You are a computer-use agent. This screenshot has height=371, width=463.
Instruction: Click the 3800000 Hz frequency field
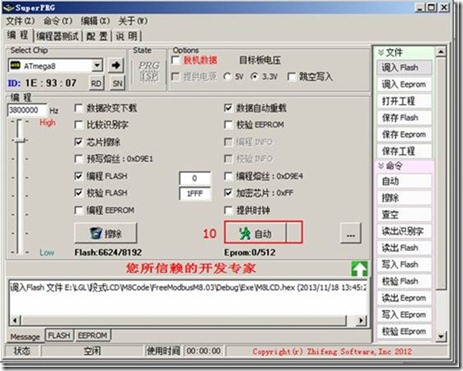point(27,110)
